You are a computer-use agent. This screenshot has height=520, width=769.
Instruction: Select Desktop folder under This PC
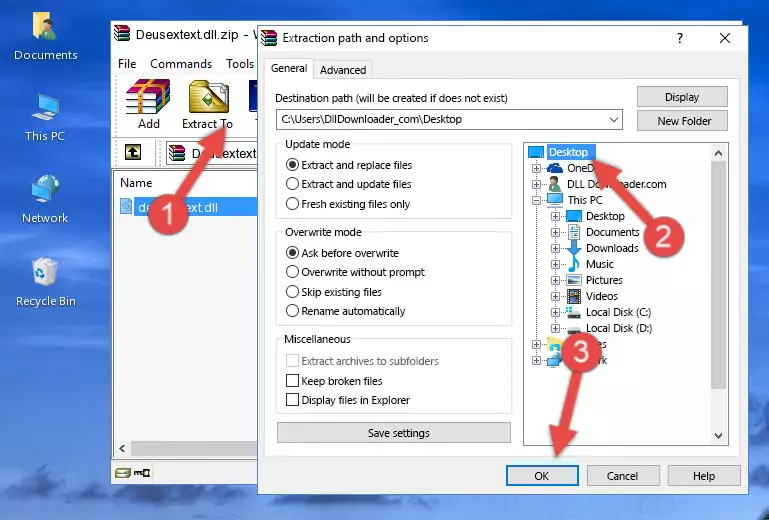point(605,216)
